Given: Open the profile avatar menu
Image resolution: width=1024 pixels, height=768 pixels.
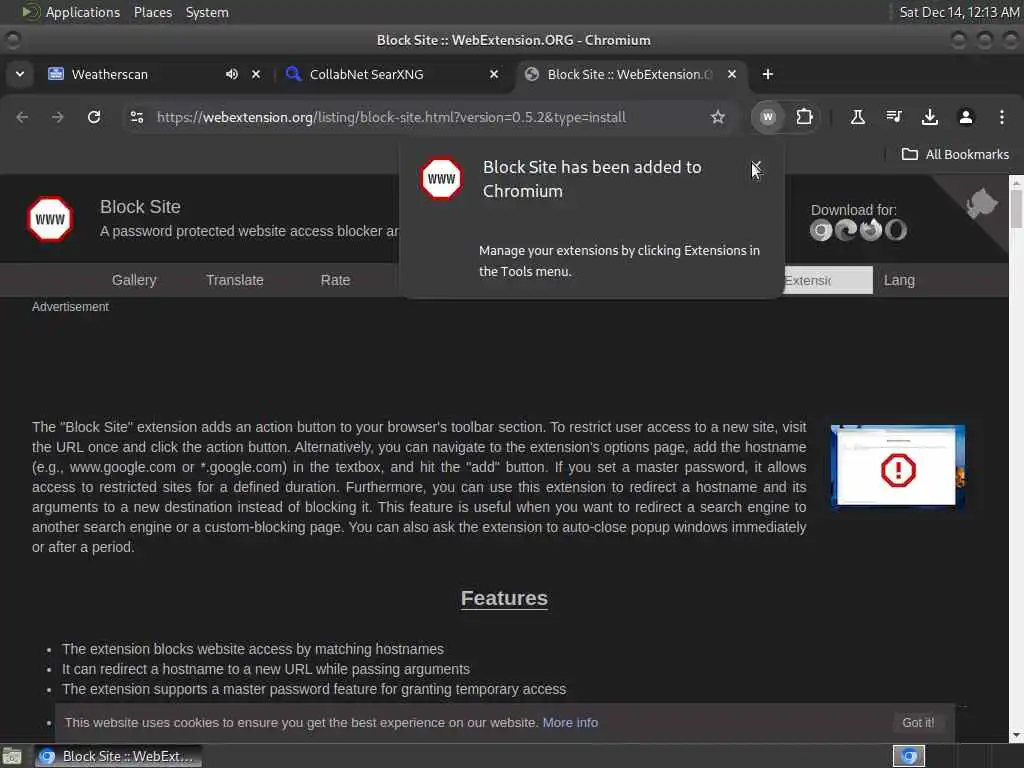Looking at the screenshot, I should click(x=965, y=117).
